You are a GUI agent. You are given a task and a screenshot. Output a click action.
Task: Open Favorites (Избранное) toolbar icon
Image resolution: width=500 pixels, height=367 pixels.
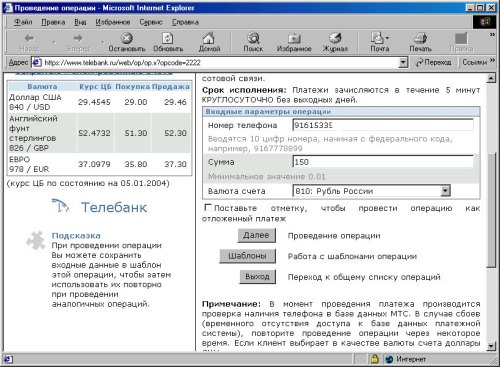pyautogui.click(x=294, y=39)
